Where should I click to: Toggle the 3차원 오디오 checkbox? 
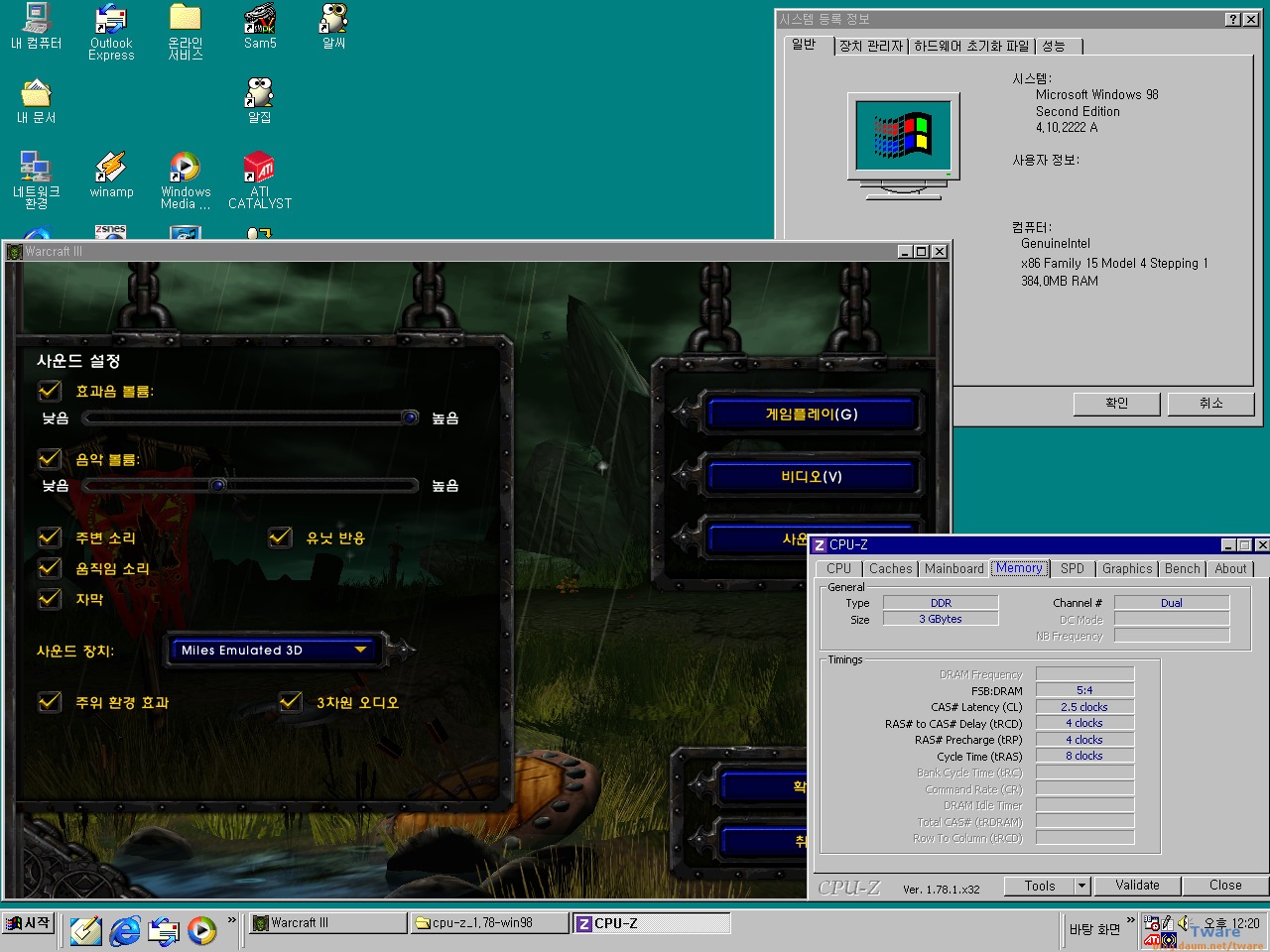tap(291, 702)
